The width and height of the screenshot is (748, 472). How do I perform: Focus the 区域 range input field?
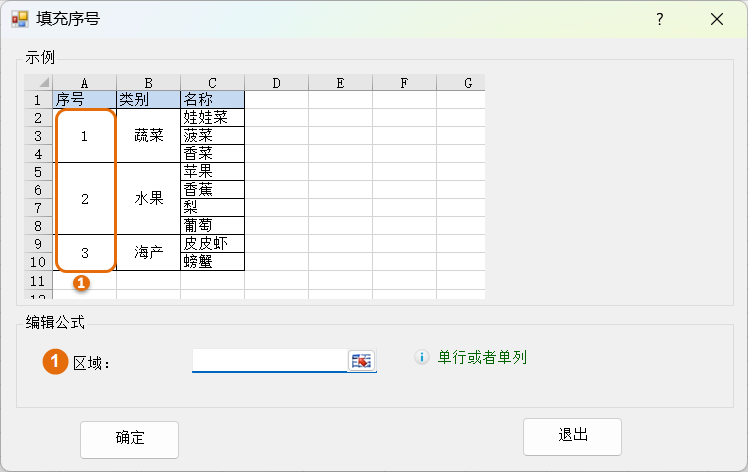tap(269, 360)
